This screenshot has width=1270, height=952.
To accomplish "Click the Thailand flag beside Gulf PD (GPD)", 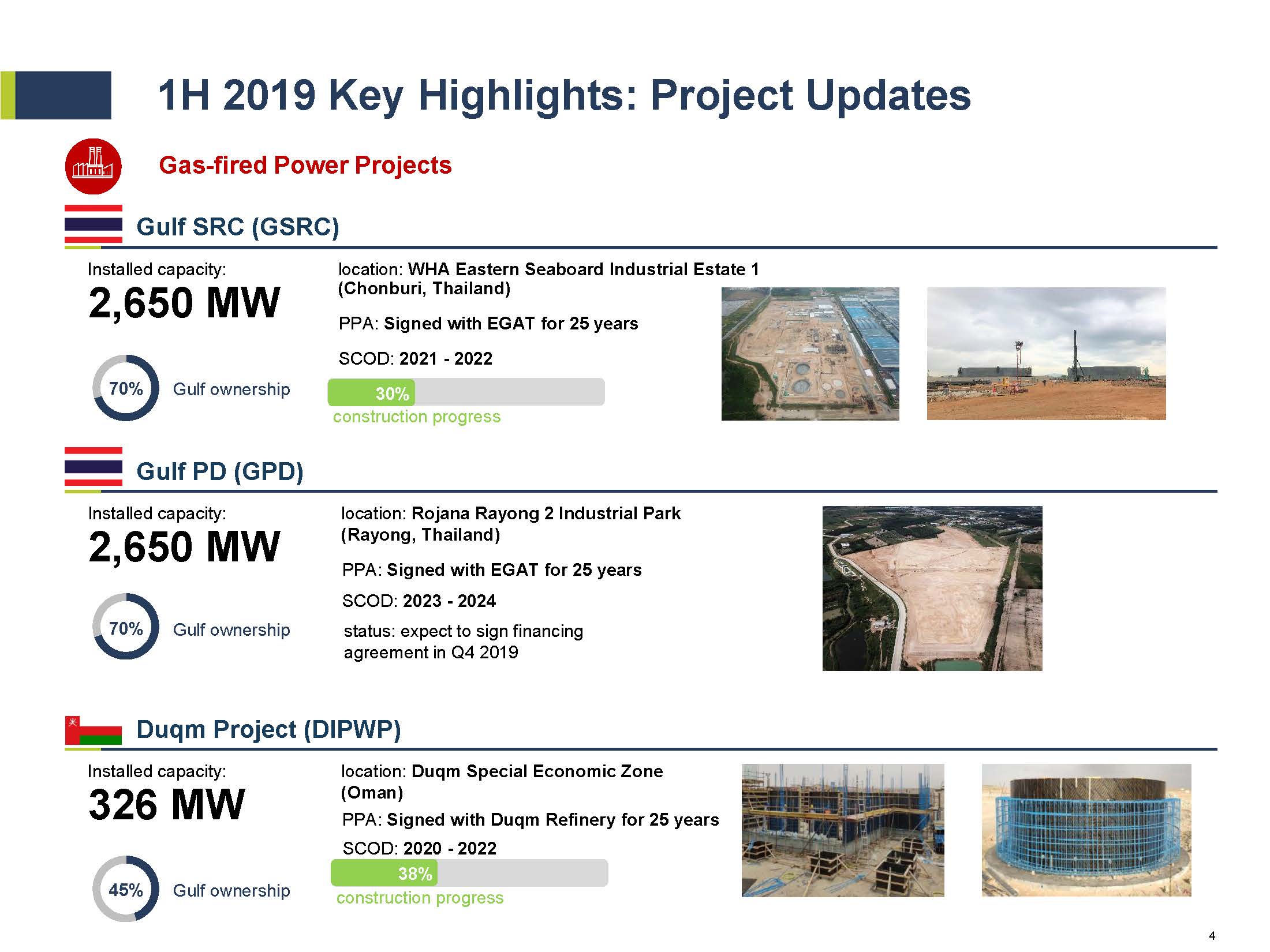I will [x=93, y=467].
